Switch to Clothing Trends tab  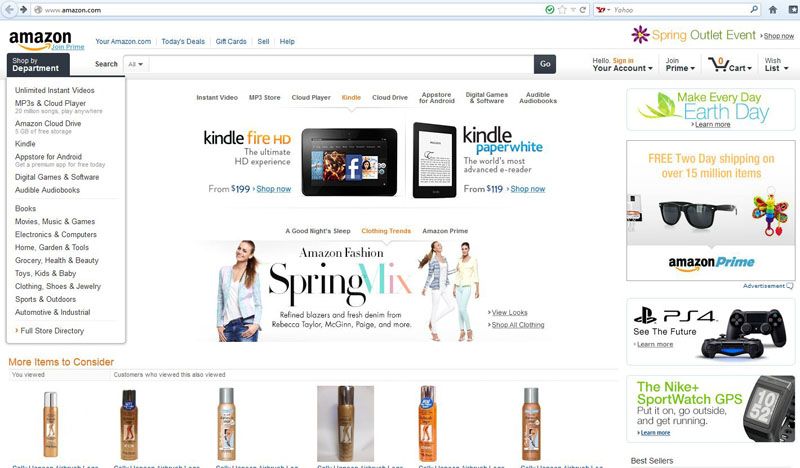pyautogui.click(x=386, y=231)
